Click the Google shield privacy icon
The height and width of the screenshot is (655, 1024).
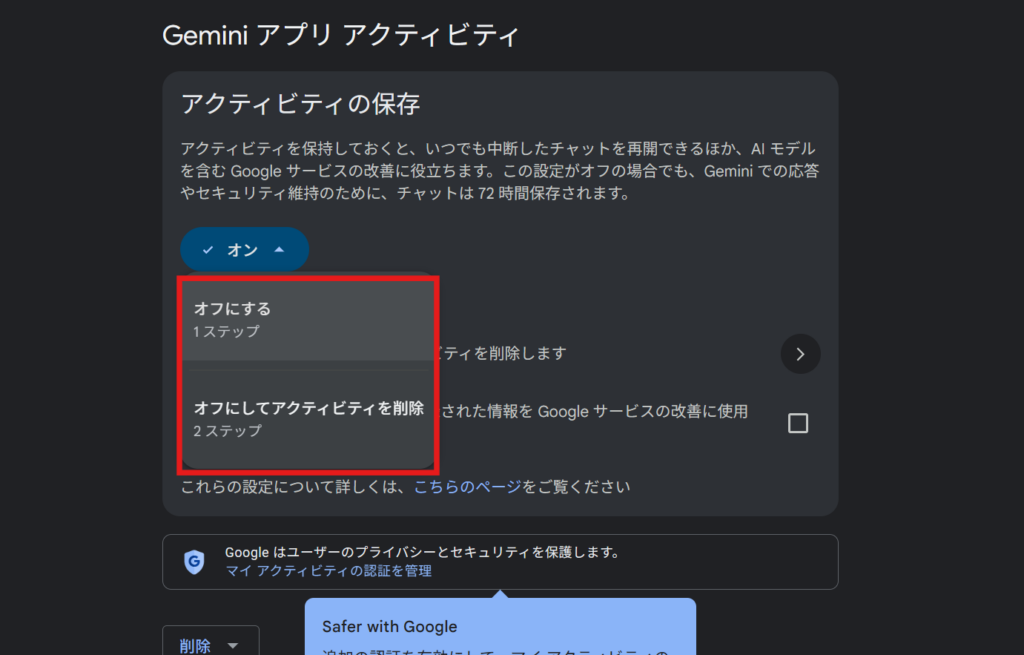[194, 562]
